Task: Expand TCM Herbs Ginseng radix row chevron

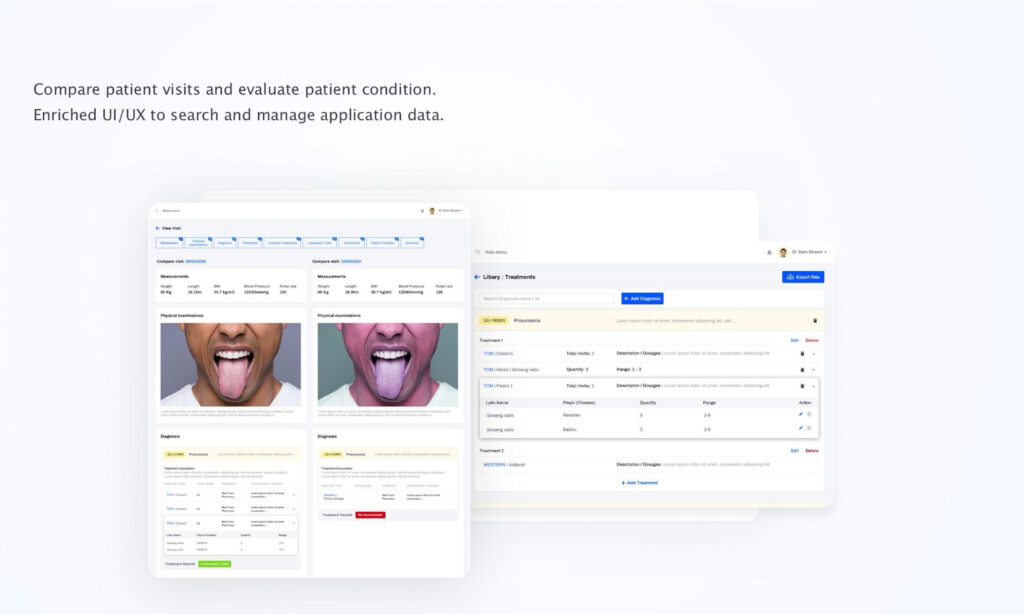Action: click(x=813, y=369)
